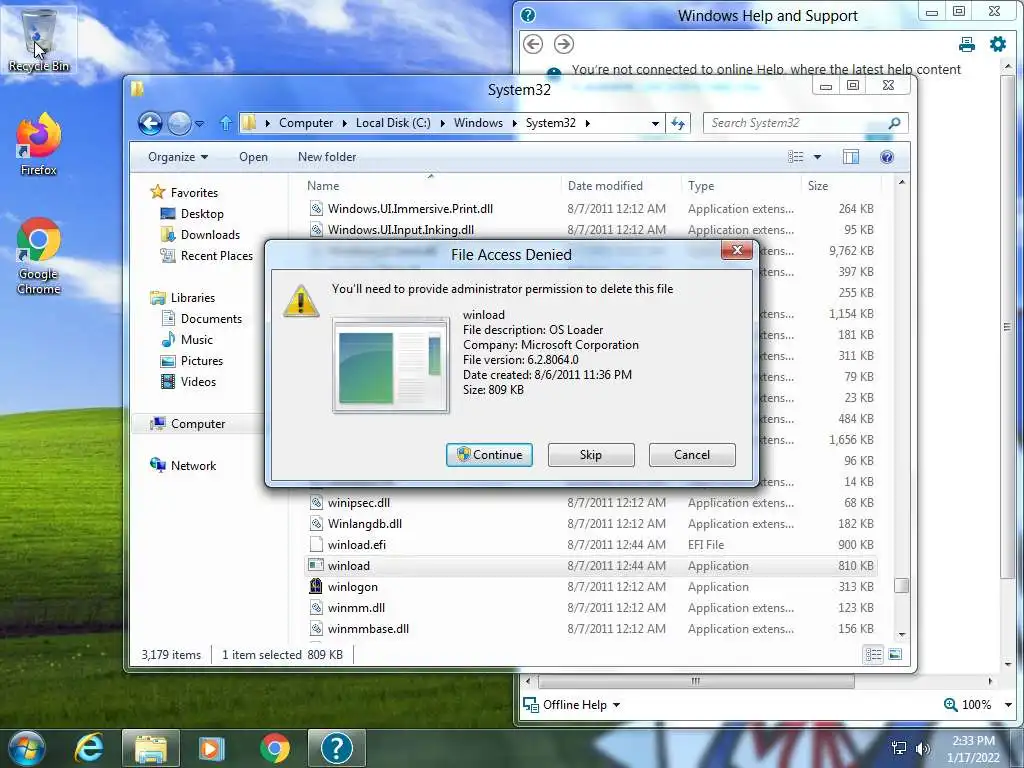1024x768 pixels.
Task: Click the forward arrow in System32 explorer
Action: point(179,123)
